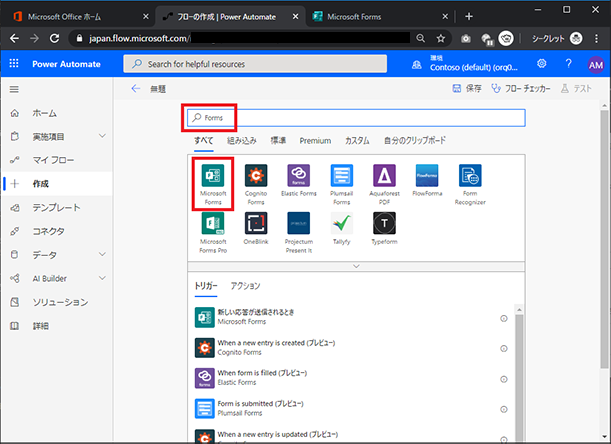Expand the AI Builder section in sidebar

(x=102, y=278)
